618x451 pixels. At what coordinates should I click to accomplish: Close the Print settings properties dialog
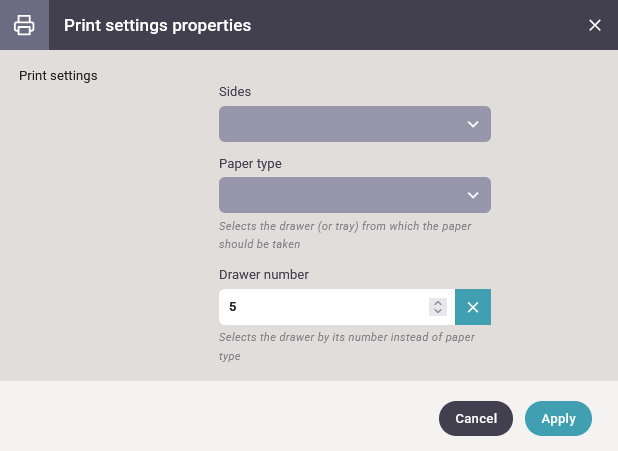(x=595, y=25)
